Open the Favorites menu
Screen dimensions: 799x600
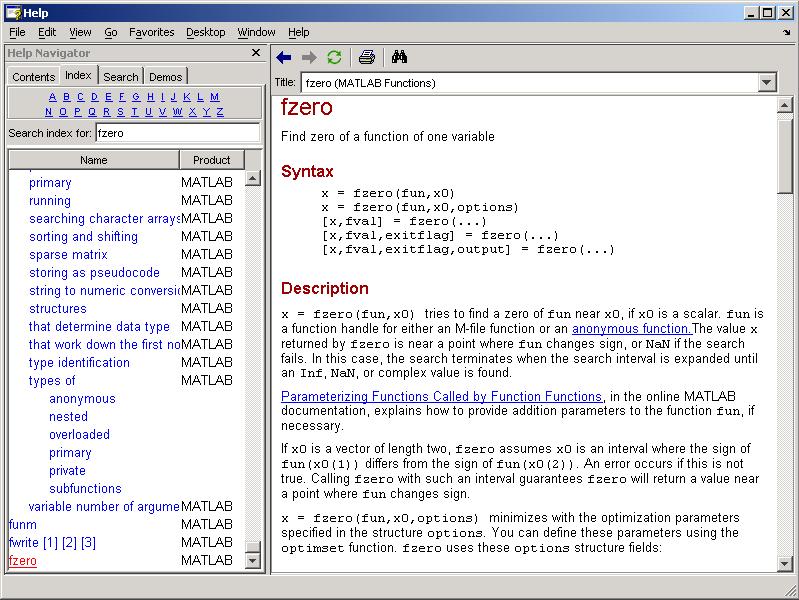151,32
